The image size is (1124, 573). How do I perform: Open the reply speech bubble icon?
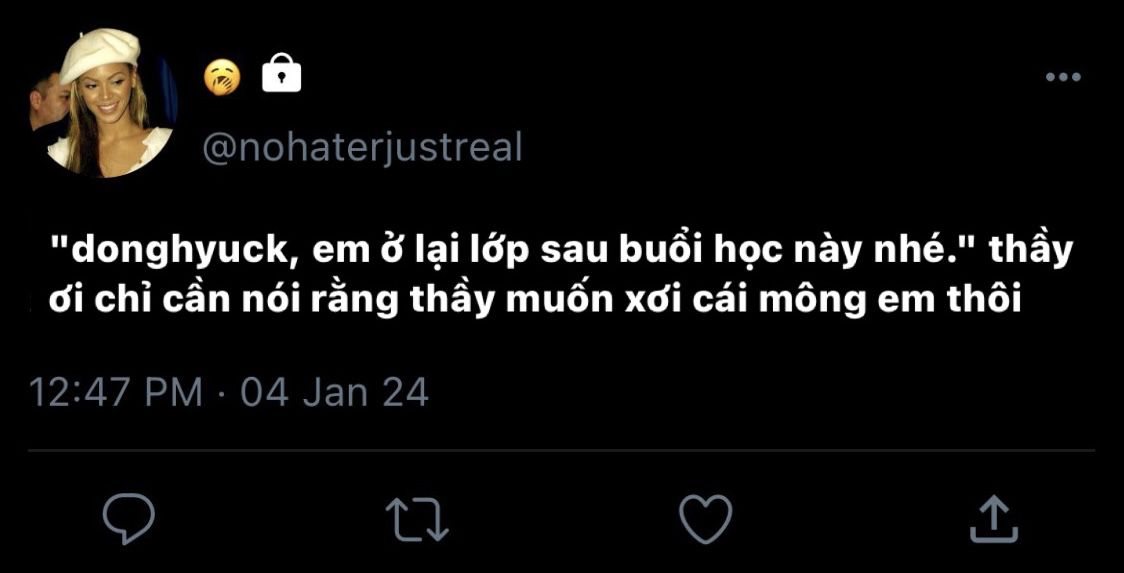coord(128,520)
